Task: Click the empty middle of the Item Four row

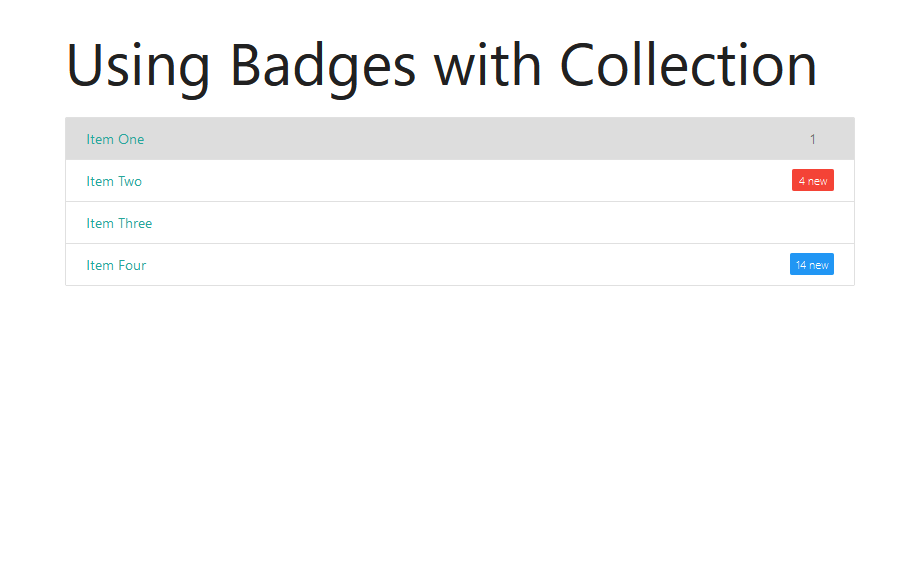Action: [x=460, y=265]
